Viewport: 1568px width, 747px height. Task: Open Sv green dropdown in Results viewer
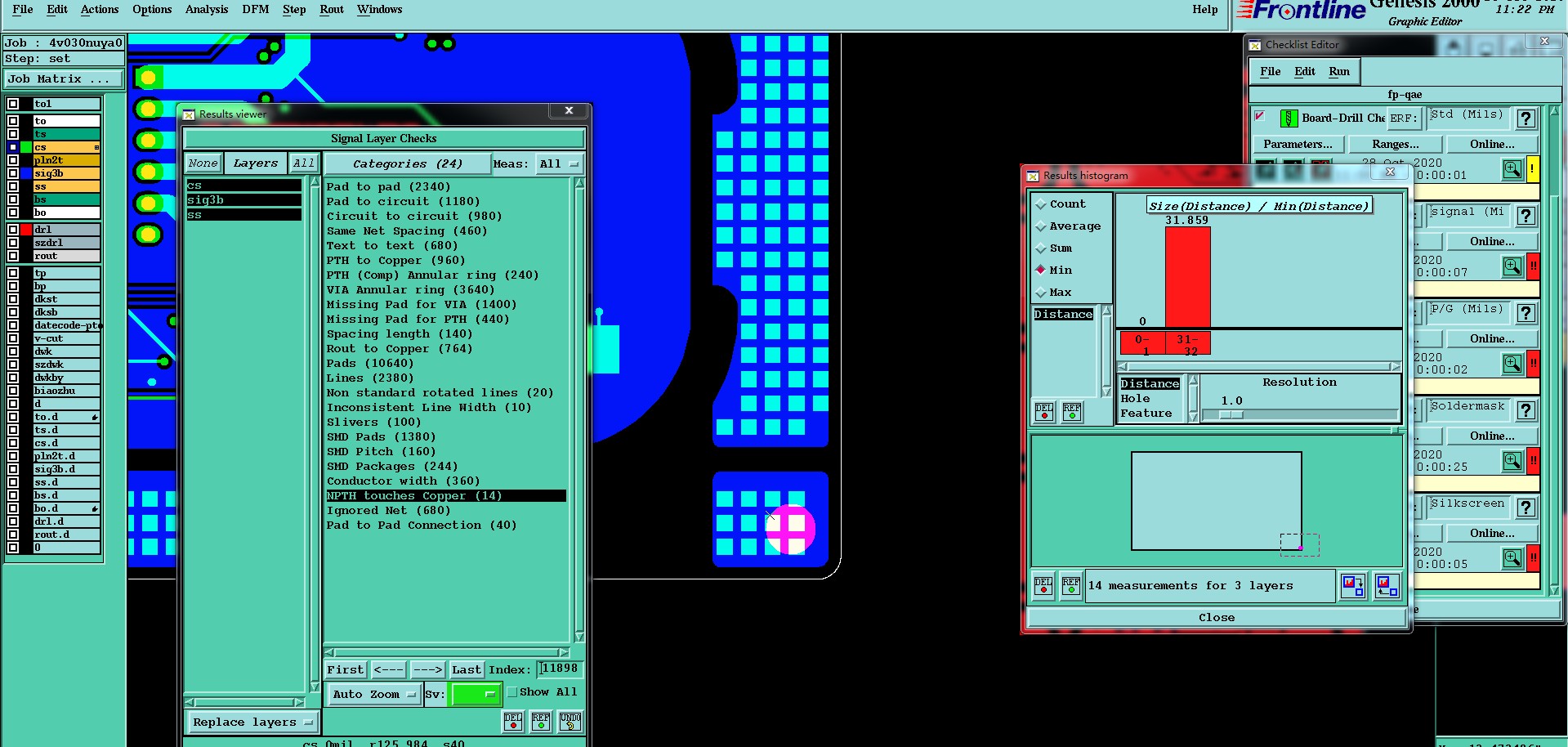[476, 695]
